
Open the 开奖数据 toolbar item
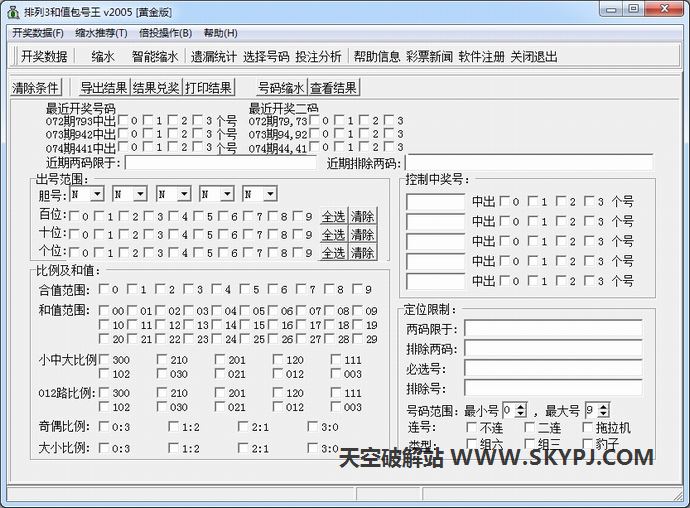[x=44, y=57]
